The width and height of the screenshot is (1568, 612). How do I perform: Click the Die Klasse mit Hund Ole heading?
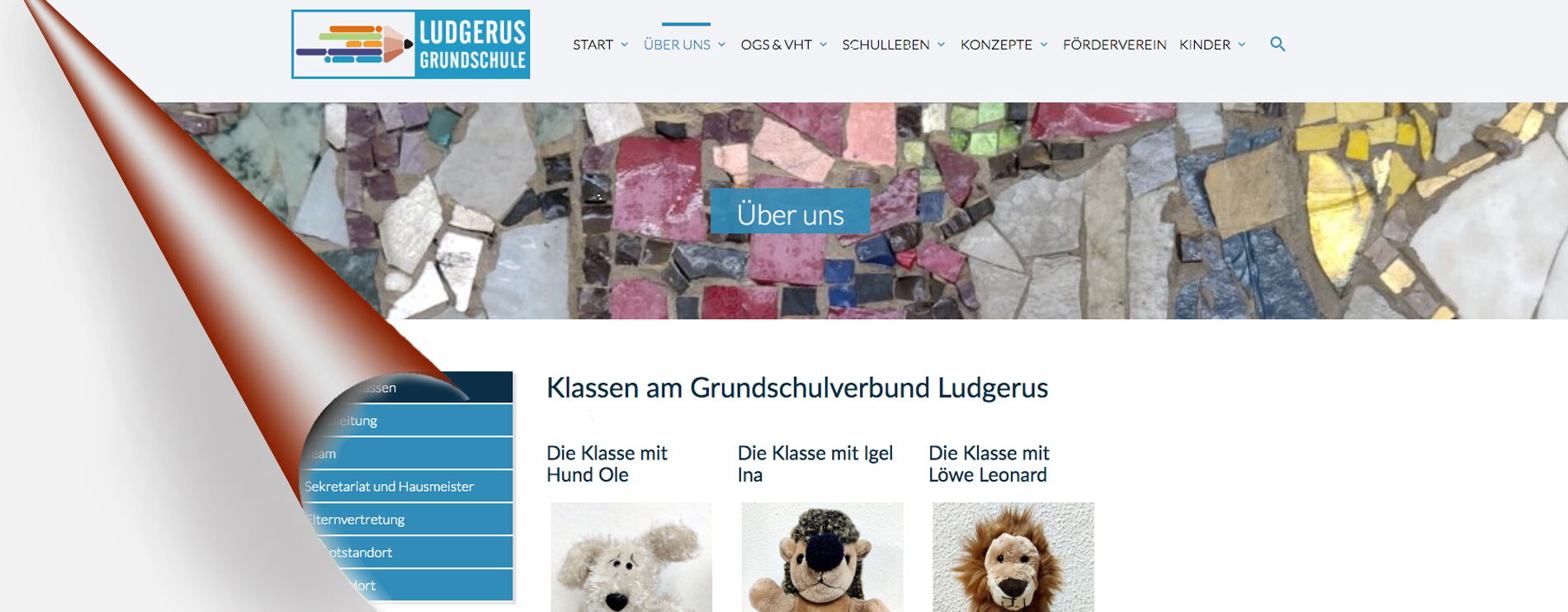[x=607, y=464]
